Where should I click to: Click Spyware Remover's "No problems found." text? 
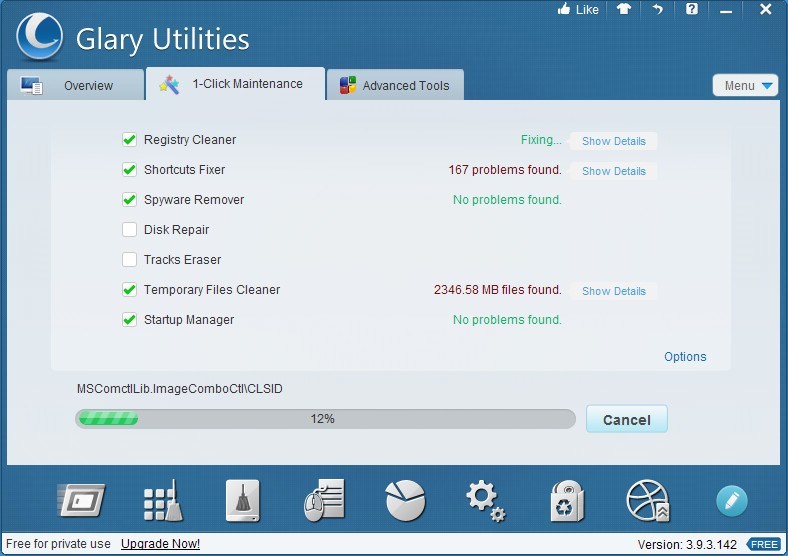coord(507,200)
